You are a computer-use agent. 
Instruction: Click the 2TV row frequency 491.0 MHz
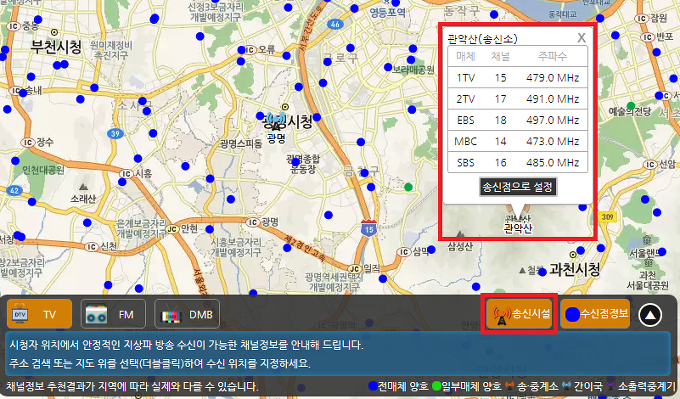pos(552,99)
